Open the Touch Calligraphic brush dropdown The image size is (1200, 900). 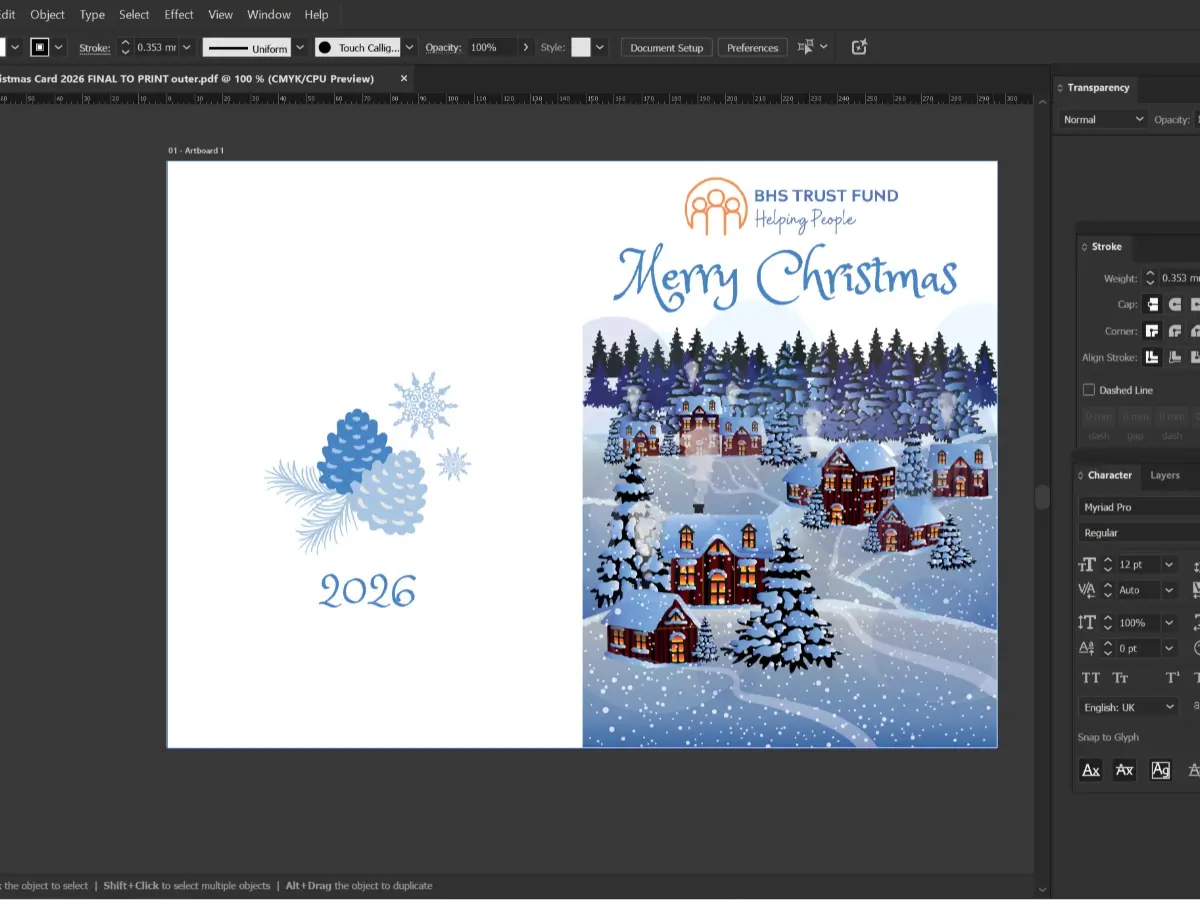coord(409,47)
